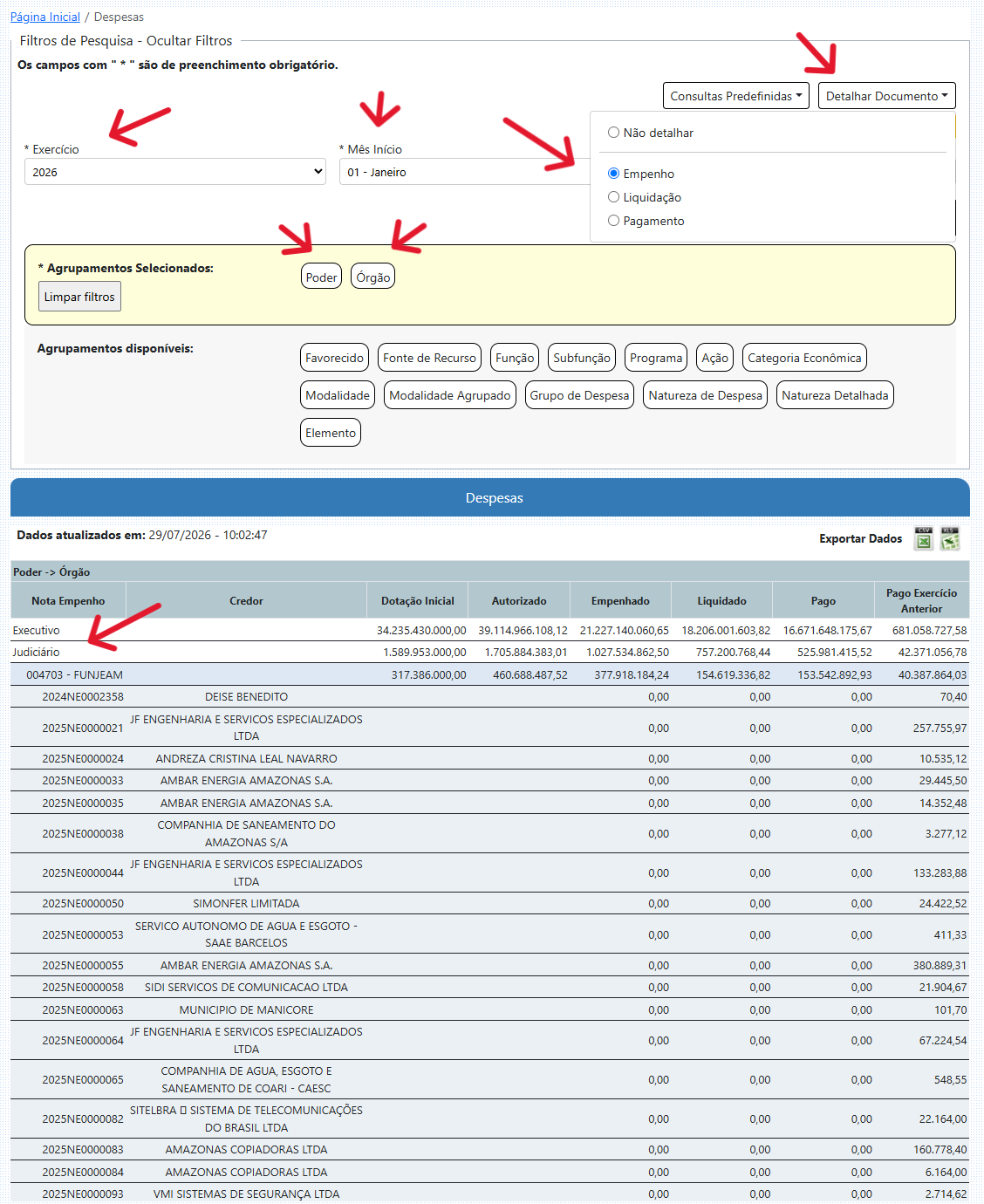The height and width of the screenshot is (1204, 984).
Task: Open the Consultas Predefinidas dropdown
Action: click(736, 96)
